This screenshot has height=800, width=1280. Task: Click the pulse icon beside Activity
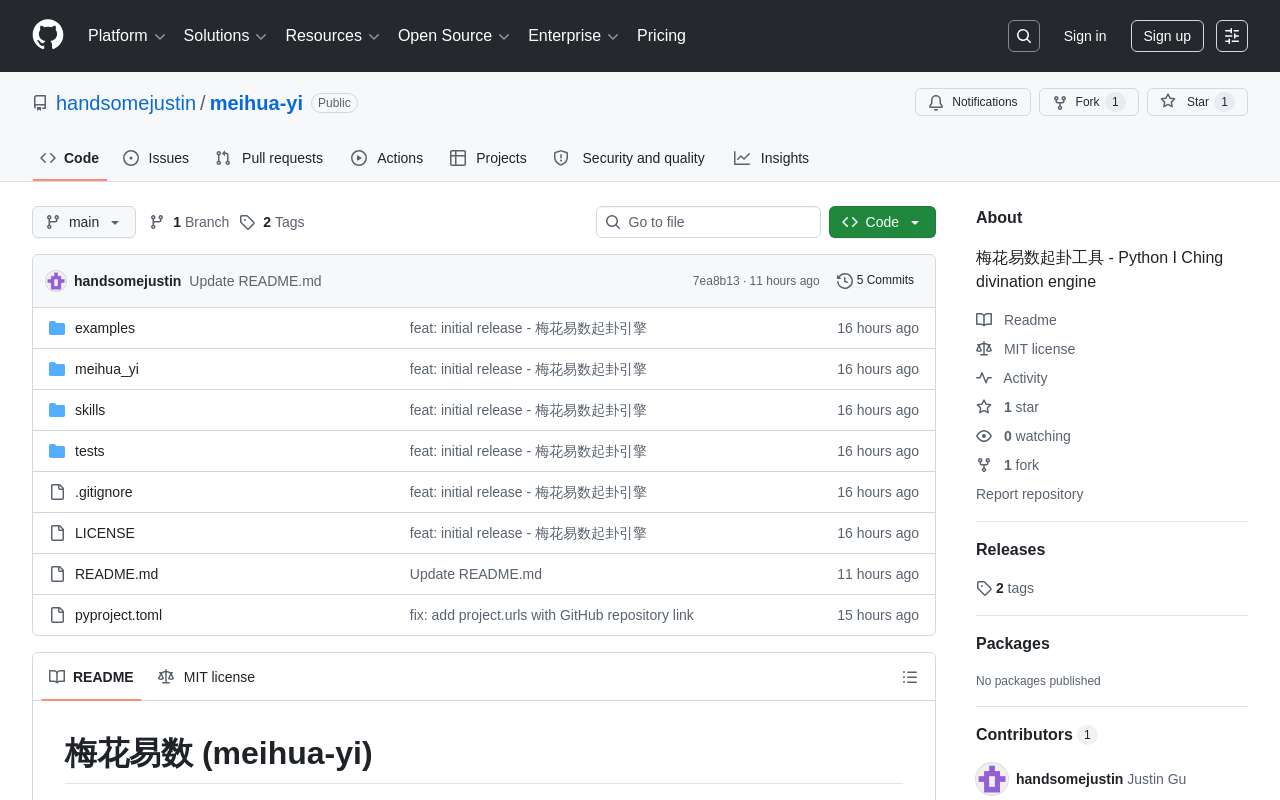click(984, 378)
